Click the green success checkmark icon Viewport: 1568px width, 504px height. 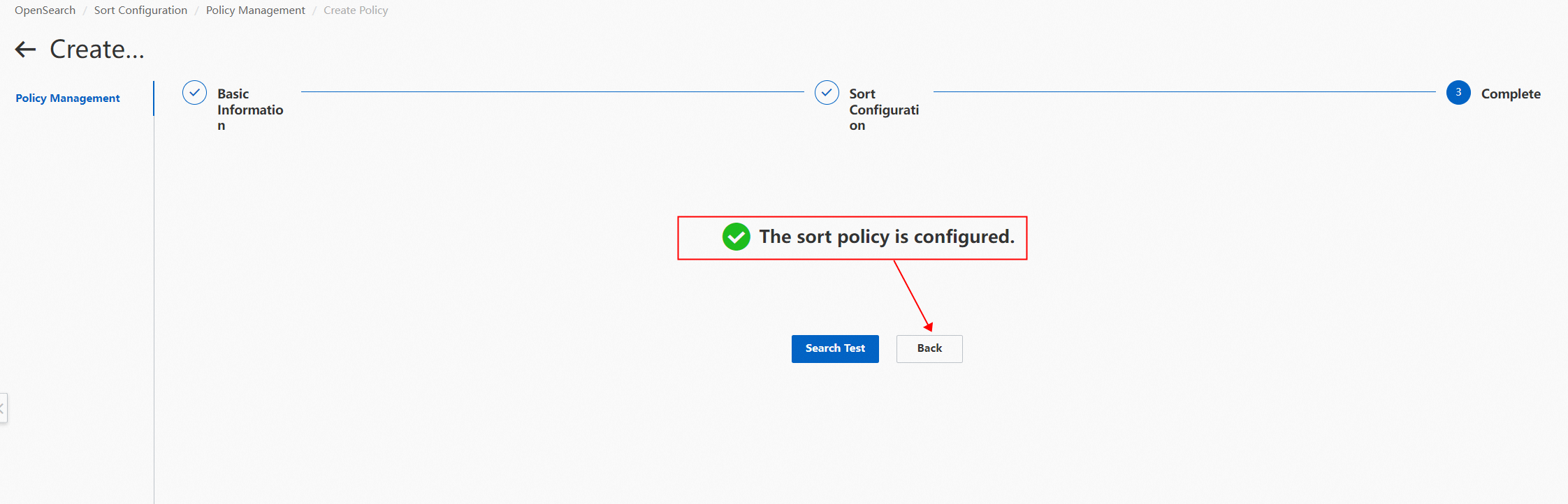pyautogui.click(x=736, y=237)
